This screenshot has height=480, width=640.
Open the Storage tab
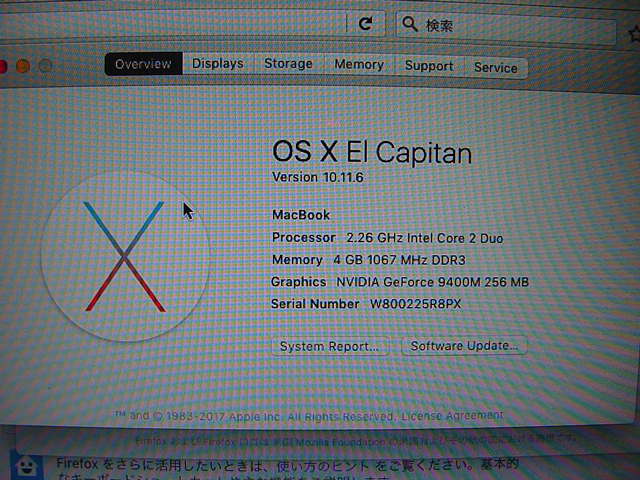[289, 64]
